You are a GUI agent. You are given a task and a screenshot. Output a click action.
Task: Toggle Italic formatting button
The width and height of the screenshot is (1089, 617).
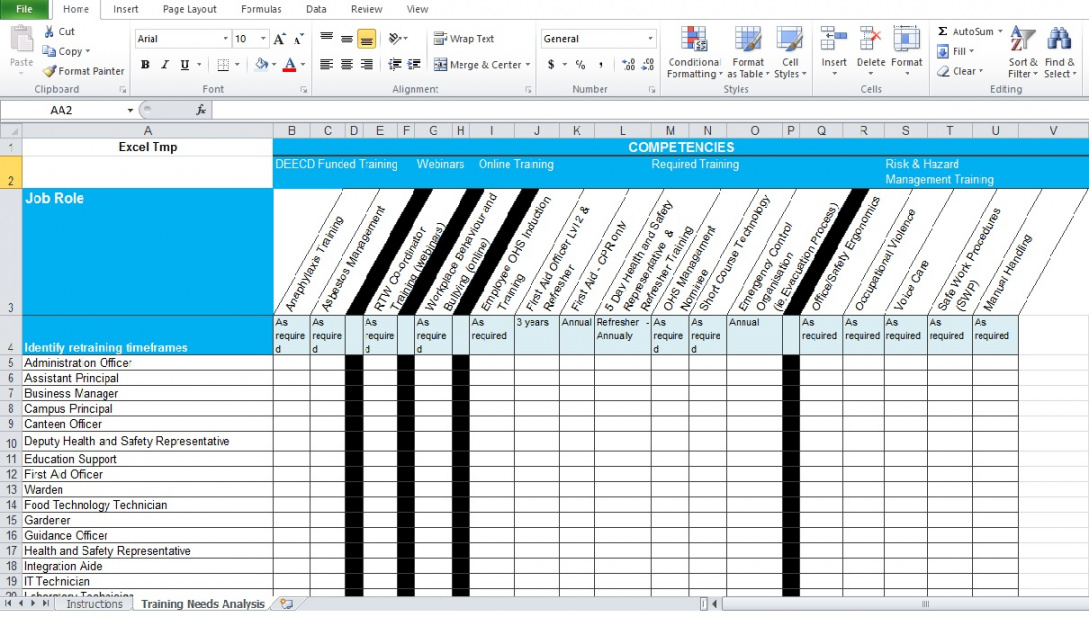pos(165,65)
